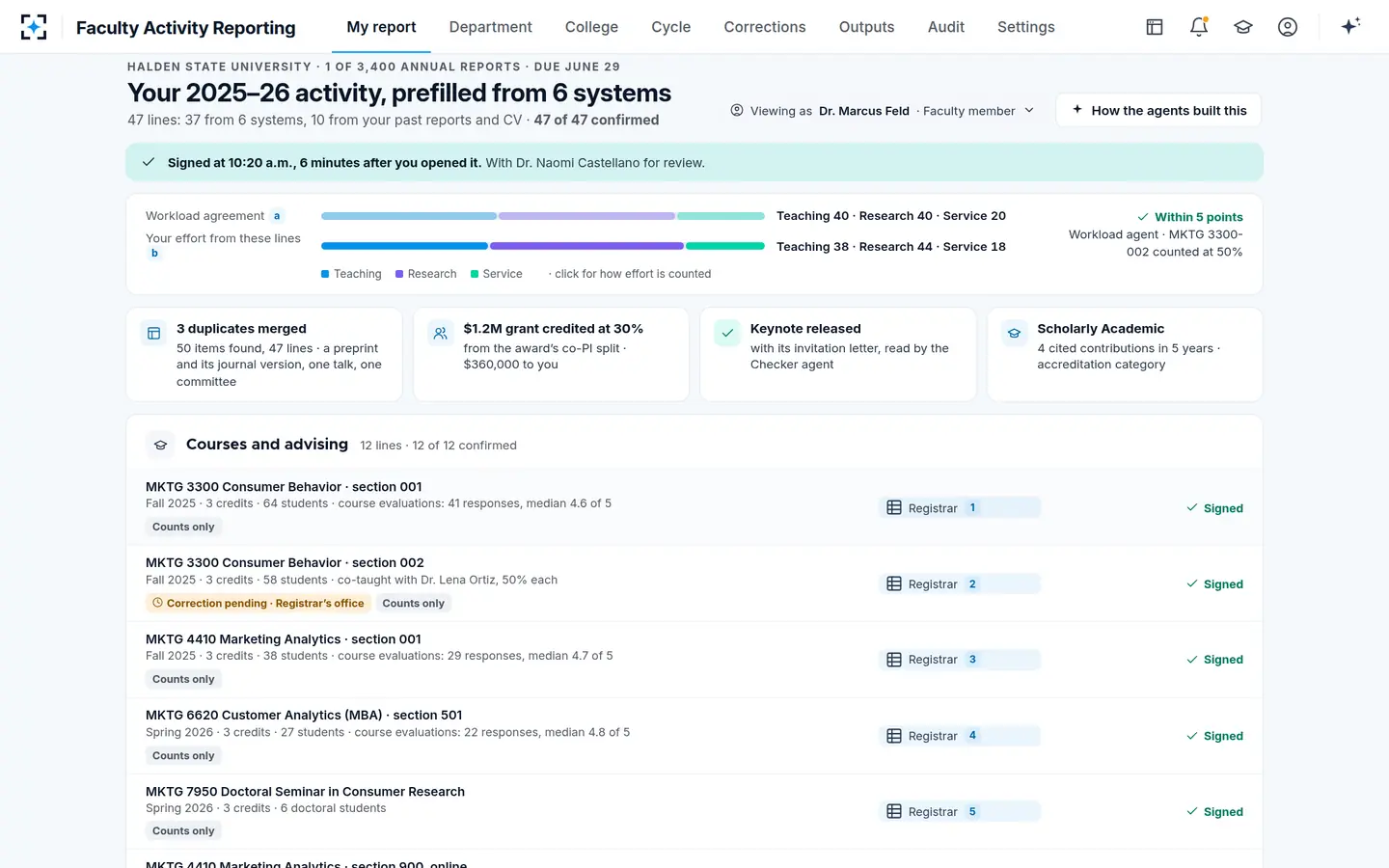This screenshot has width=1389, height=868.
Task: Click How the agents built this button
Action: [1158, 110]
